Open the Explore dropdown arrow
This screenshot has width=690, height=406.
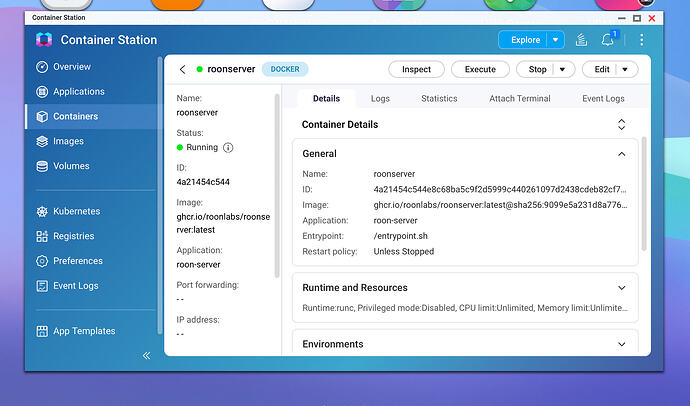555,40
